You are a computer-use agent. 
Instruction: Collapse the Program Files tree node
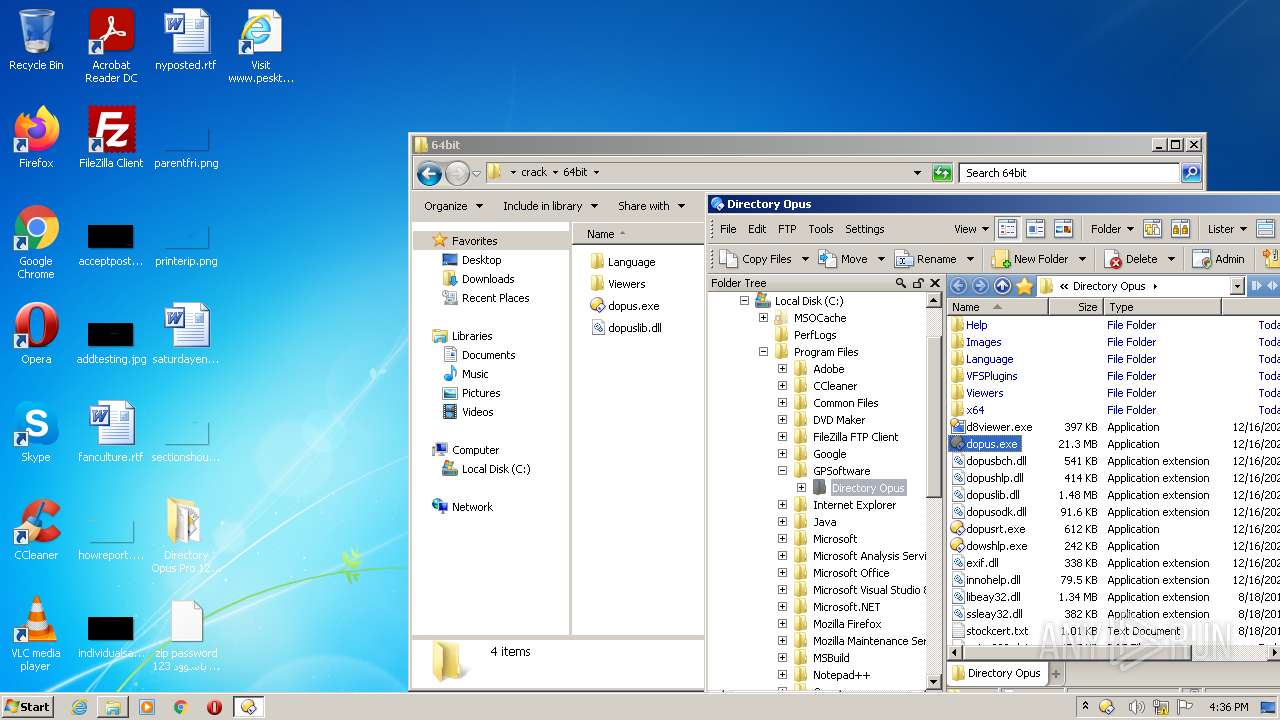tap(763, 352)
